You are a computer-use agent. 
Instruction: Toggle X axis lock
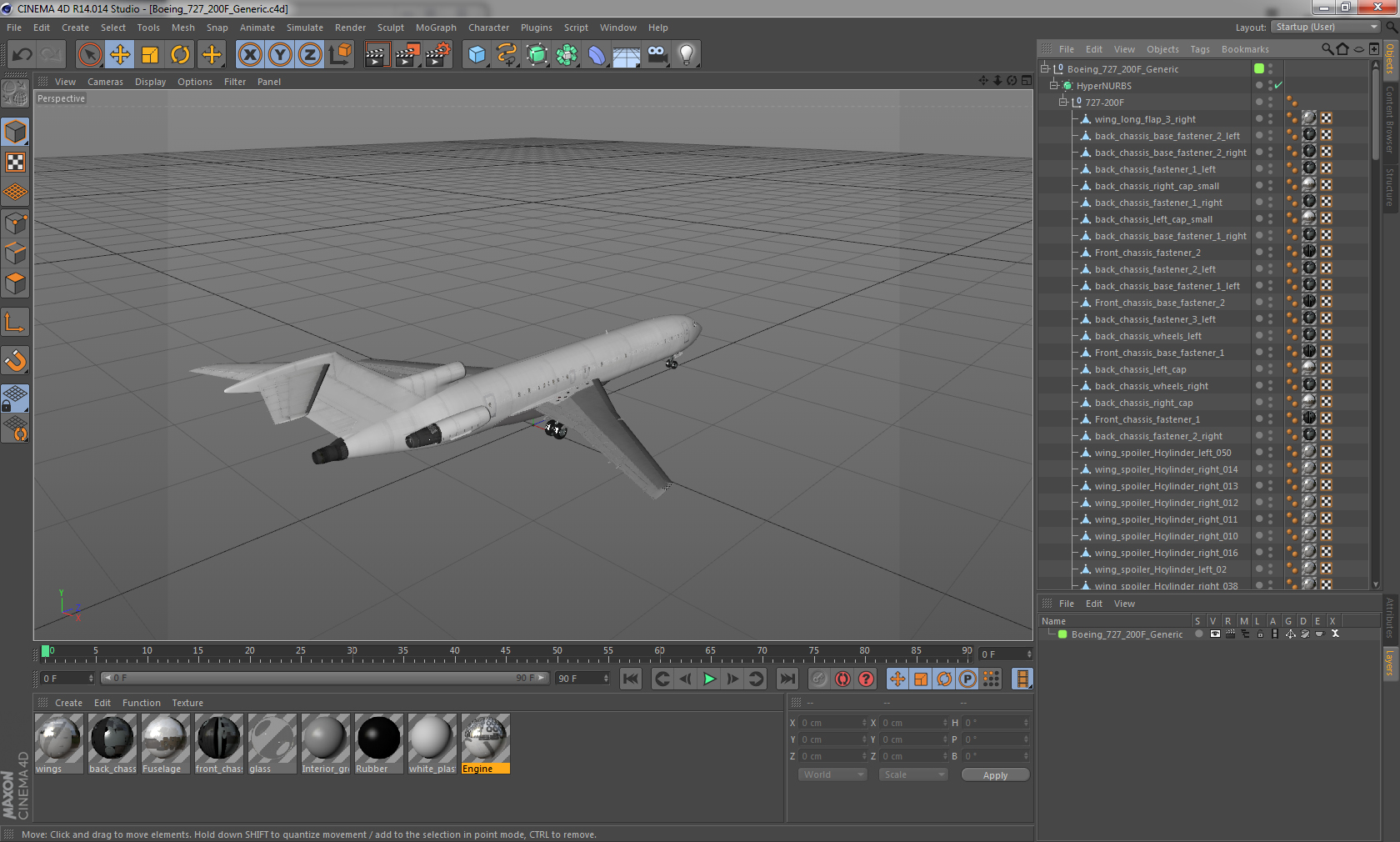[x=250, y=55]
